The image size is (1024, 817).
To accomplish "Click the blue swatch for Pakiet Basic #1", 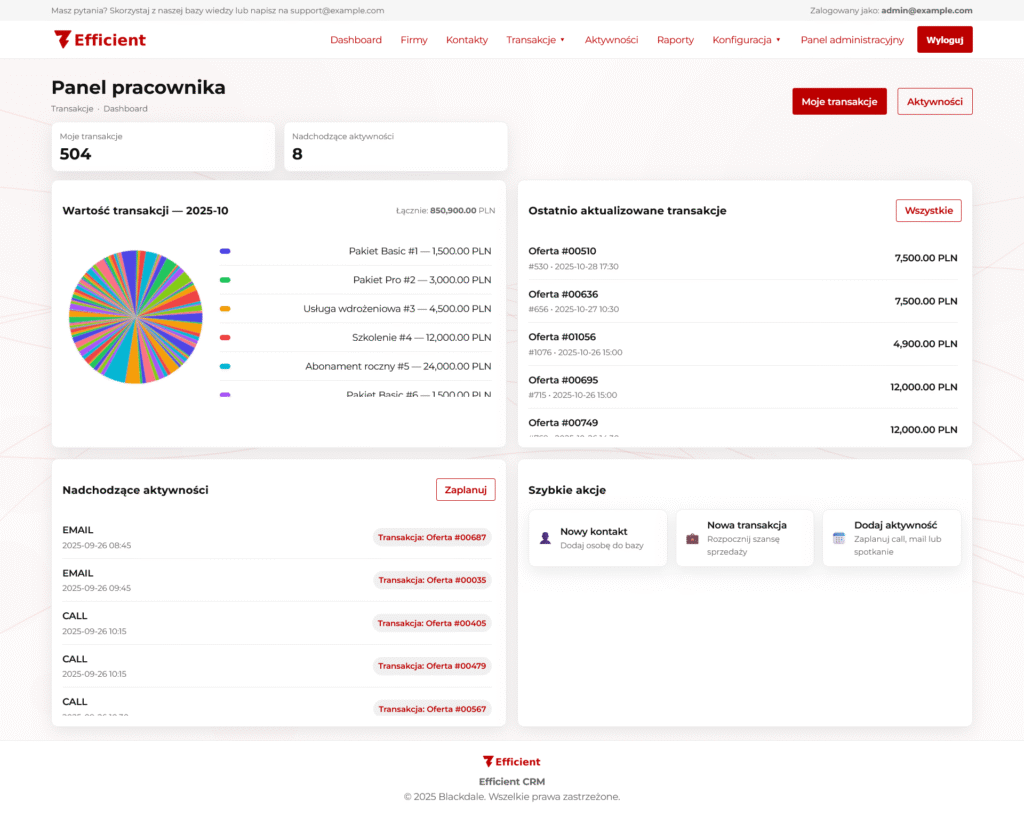I will pos(225,252).
